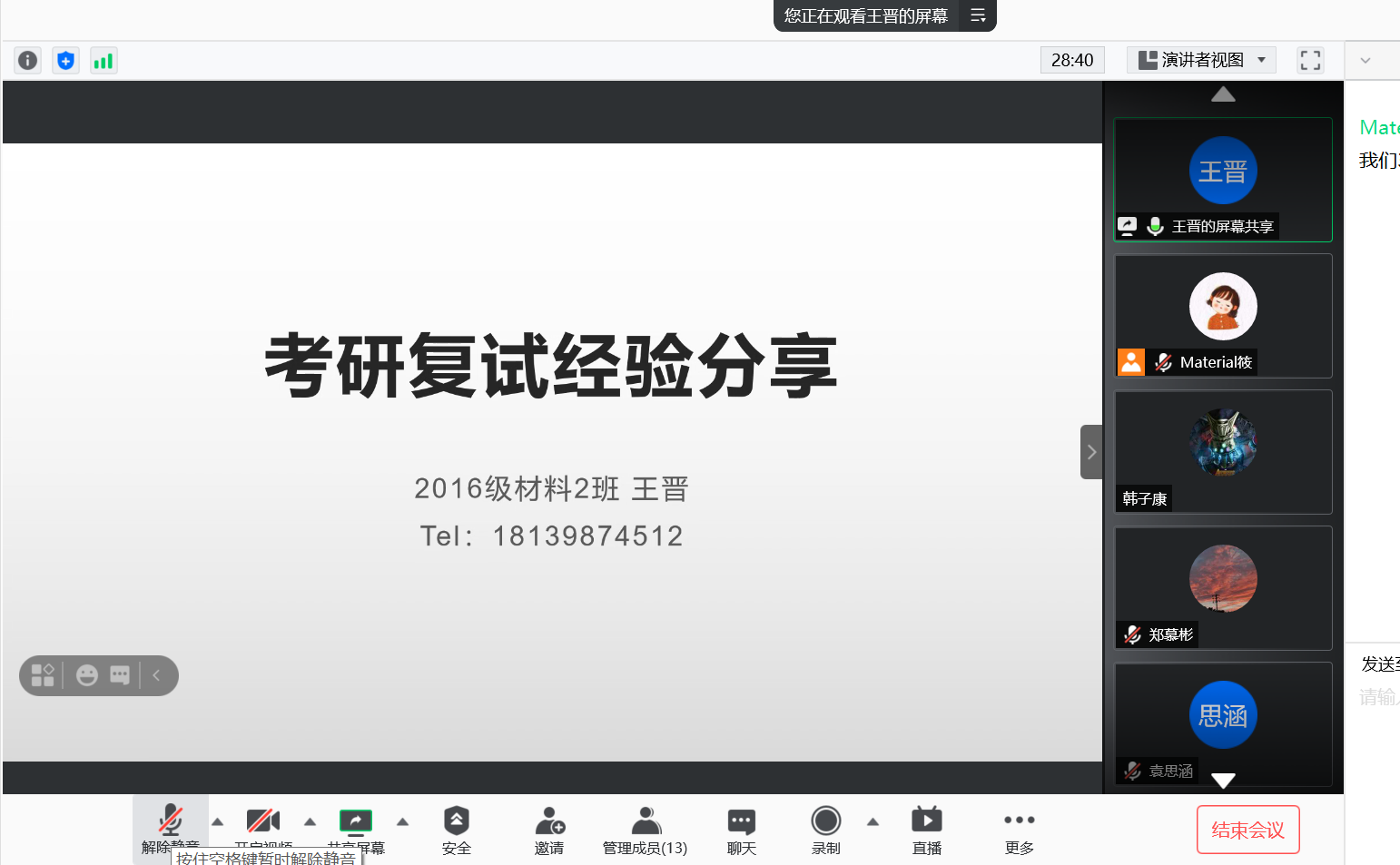Click the blue encryption shield icon

coord(65,61)
